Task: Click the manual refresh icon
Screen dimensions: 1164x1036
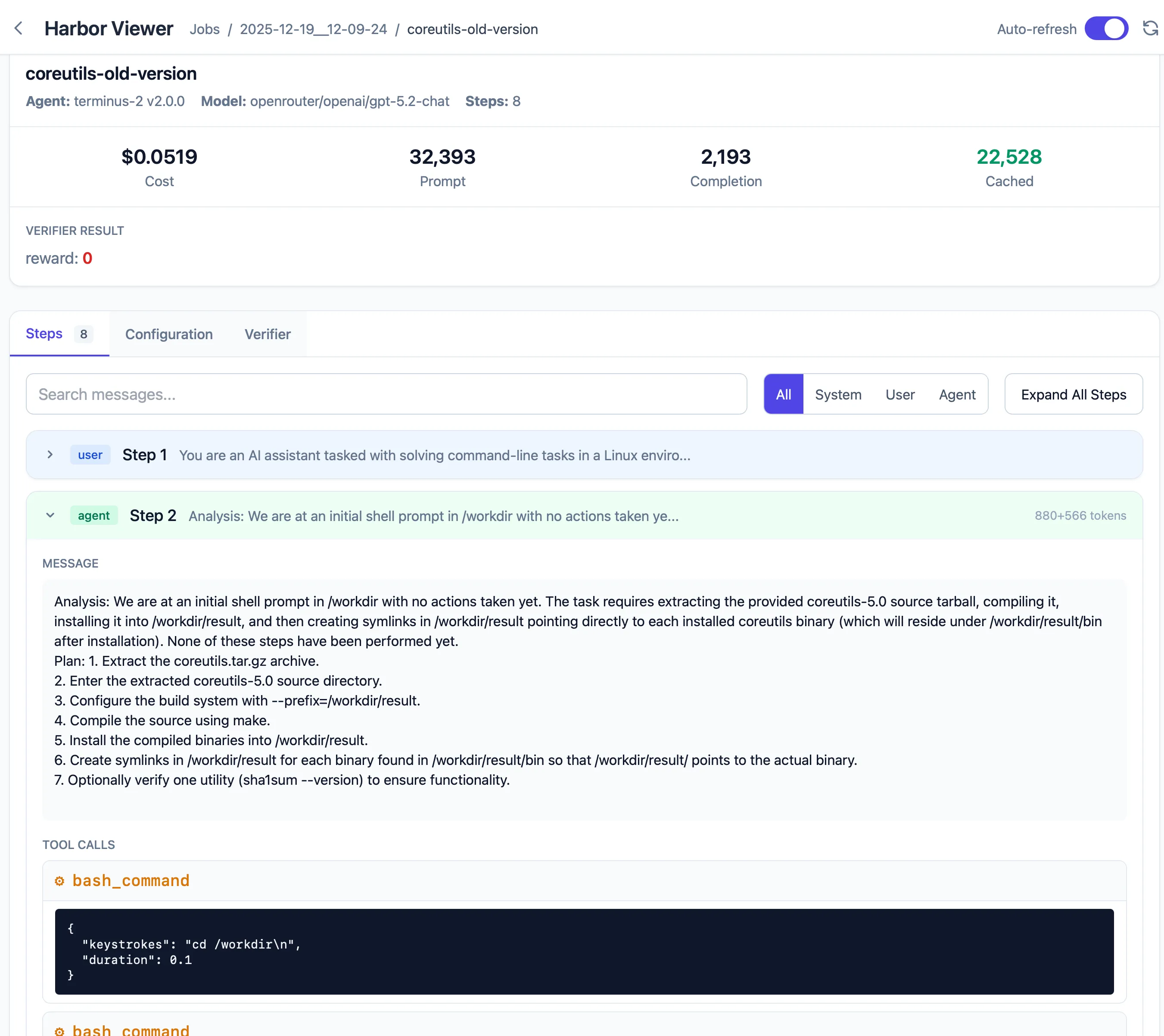Action: [x=1150, y=28]
